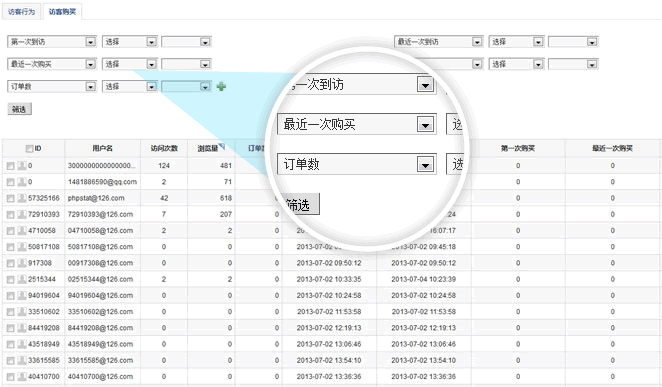Sort by 第一次购买 column header

coord(518,148)
